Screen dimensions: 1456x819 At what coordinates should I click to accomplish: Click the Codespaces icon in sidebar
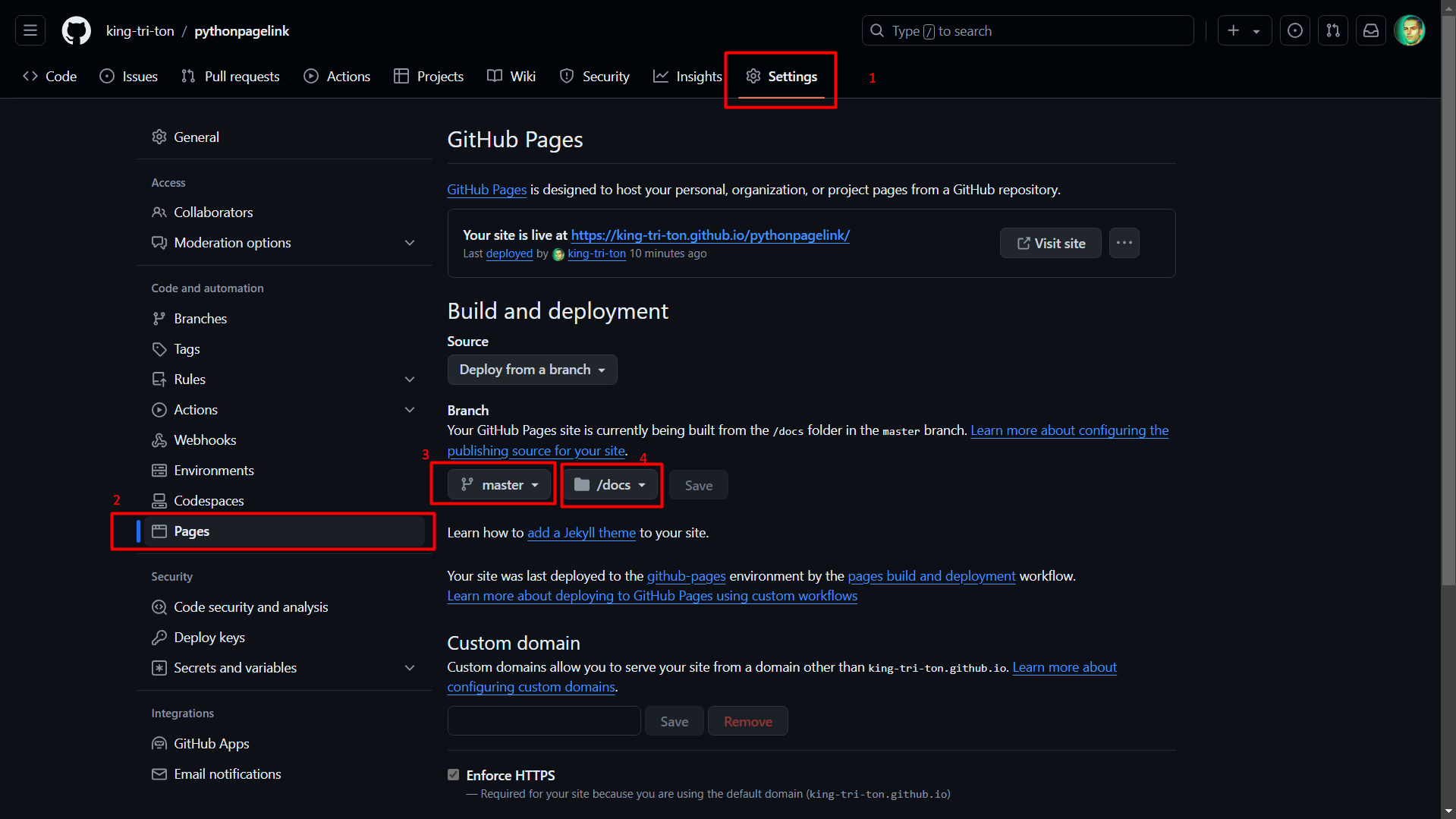(x=159, y=501)
